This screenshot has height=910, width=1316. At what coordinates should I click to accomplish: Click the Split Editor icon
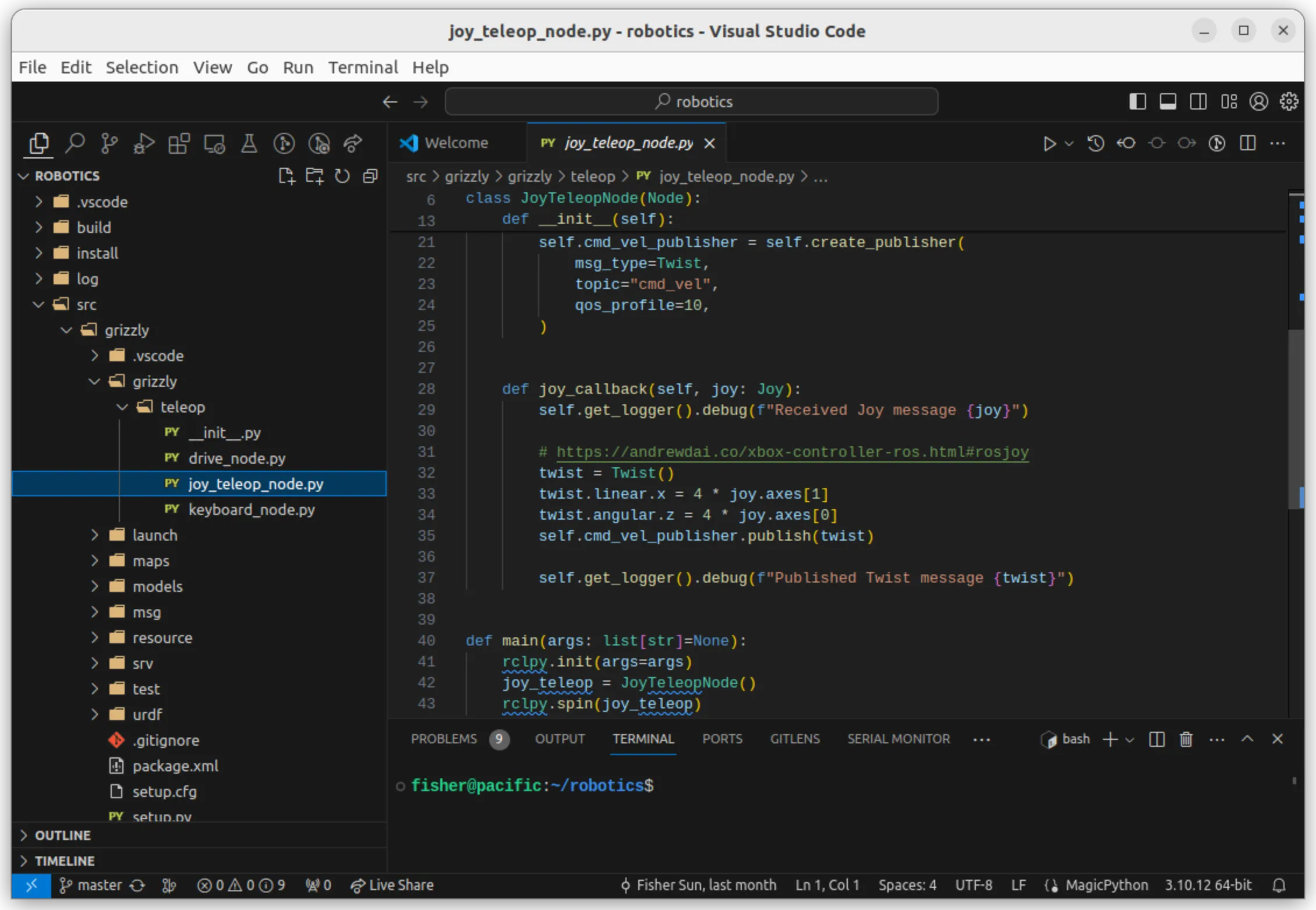point(1247,143)
